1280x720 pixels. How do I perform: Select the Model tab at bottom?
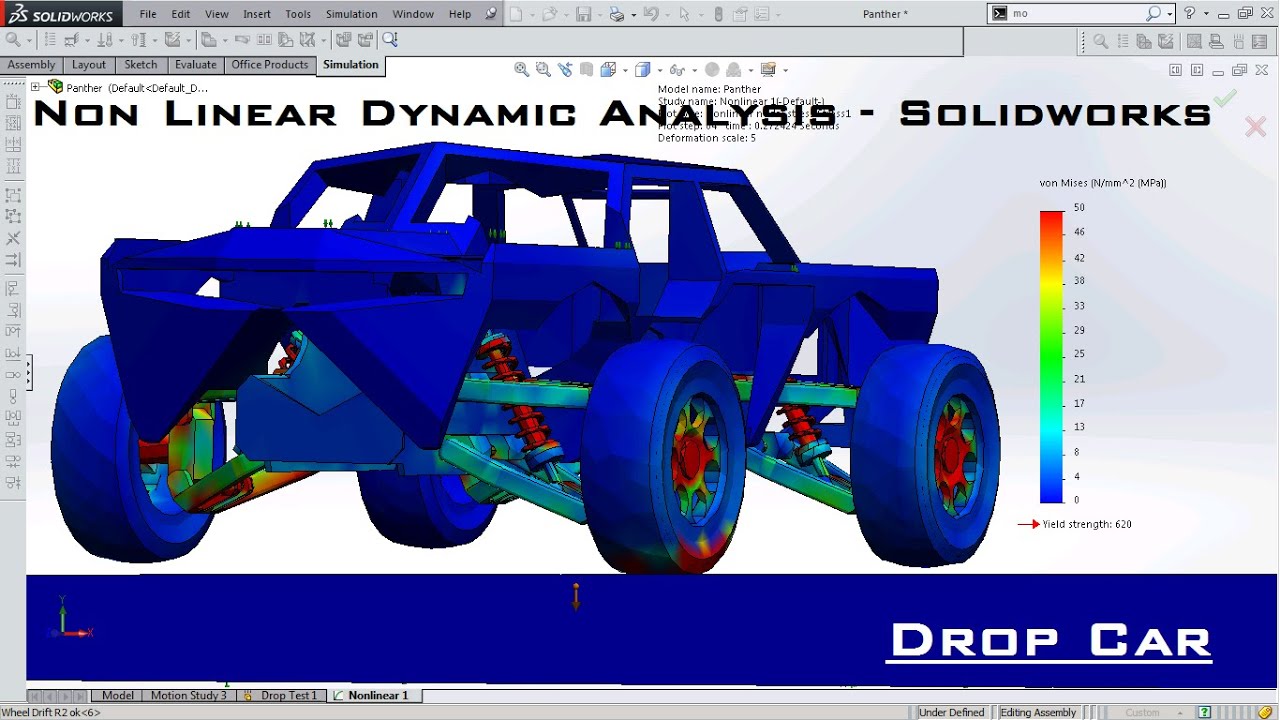click(117, 695)
